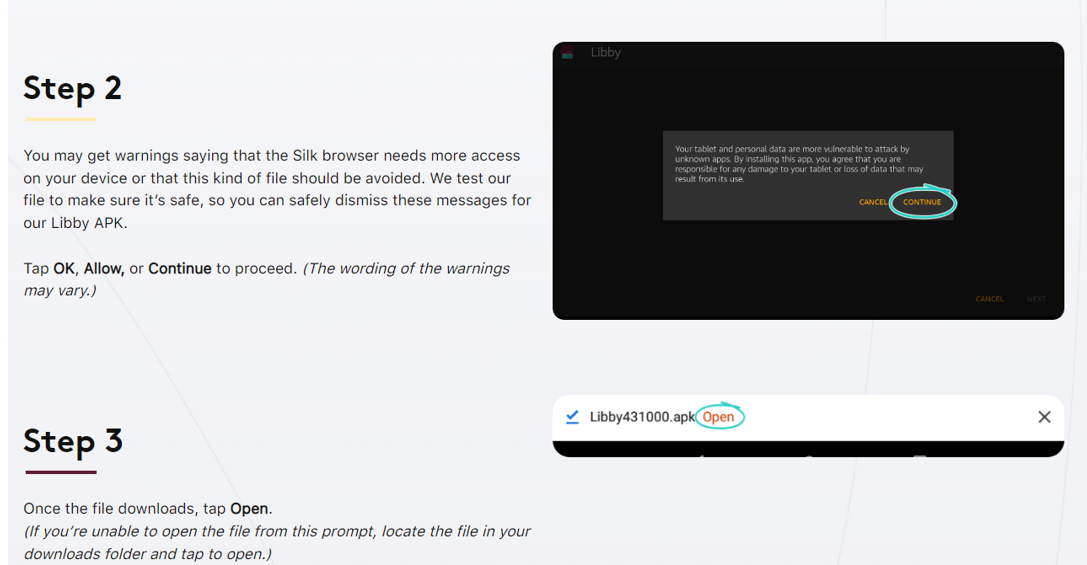This screenshot has width=1087, height=565.
Task: Dismiss the download bar with the X icon
Action: tap(1044, 417)
